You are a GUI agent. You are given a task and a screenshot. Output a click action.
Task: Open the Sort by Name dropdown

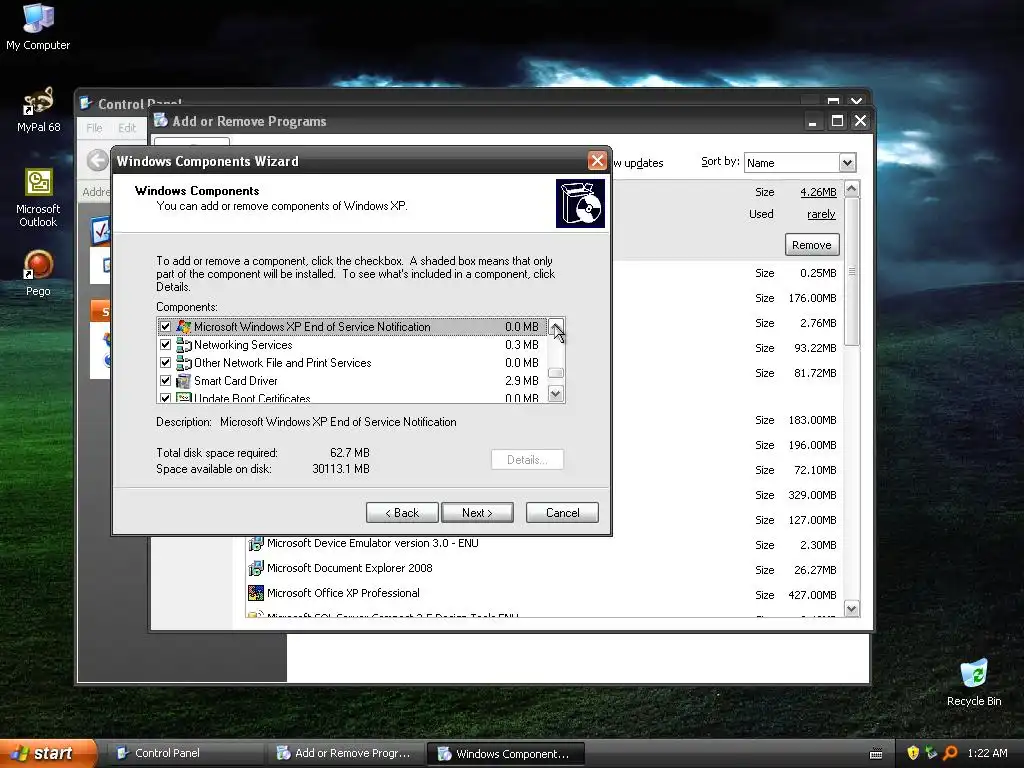point(847,163)
